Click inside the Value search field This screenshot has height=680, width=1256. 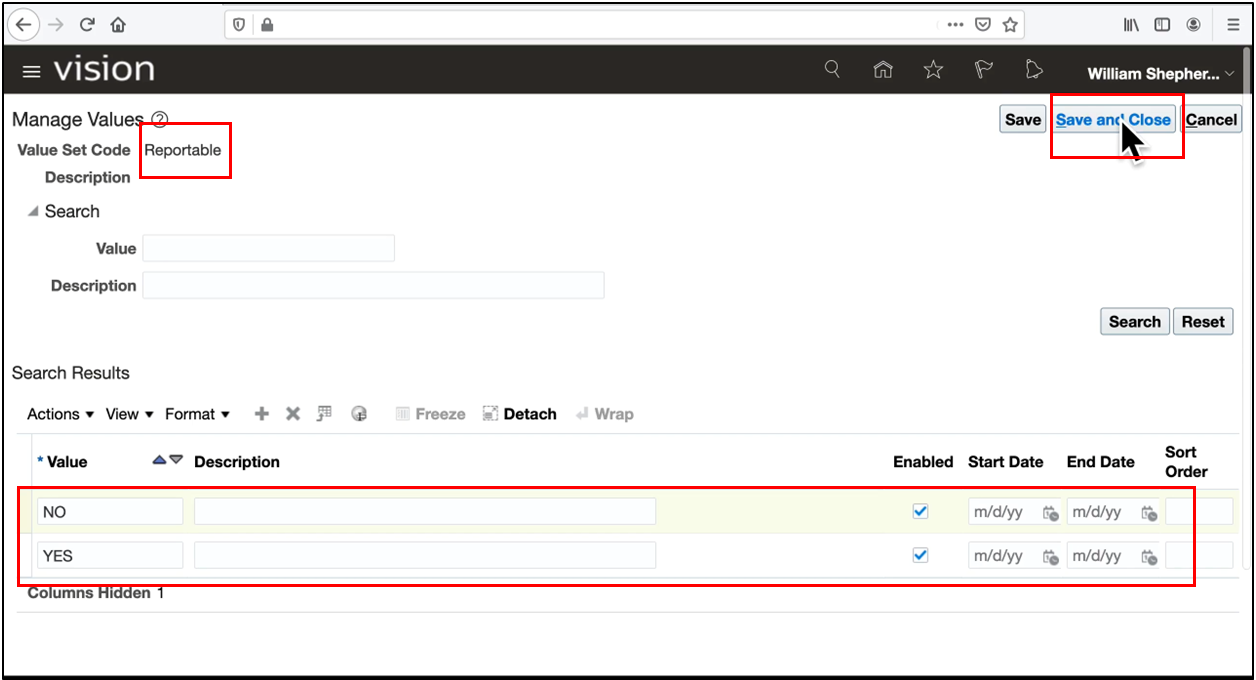268,248
